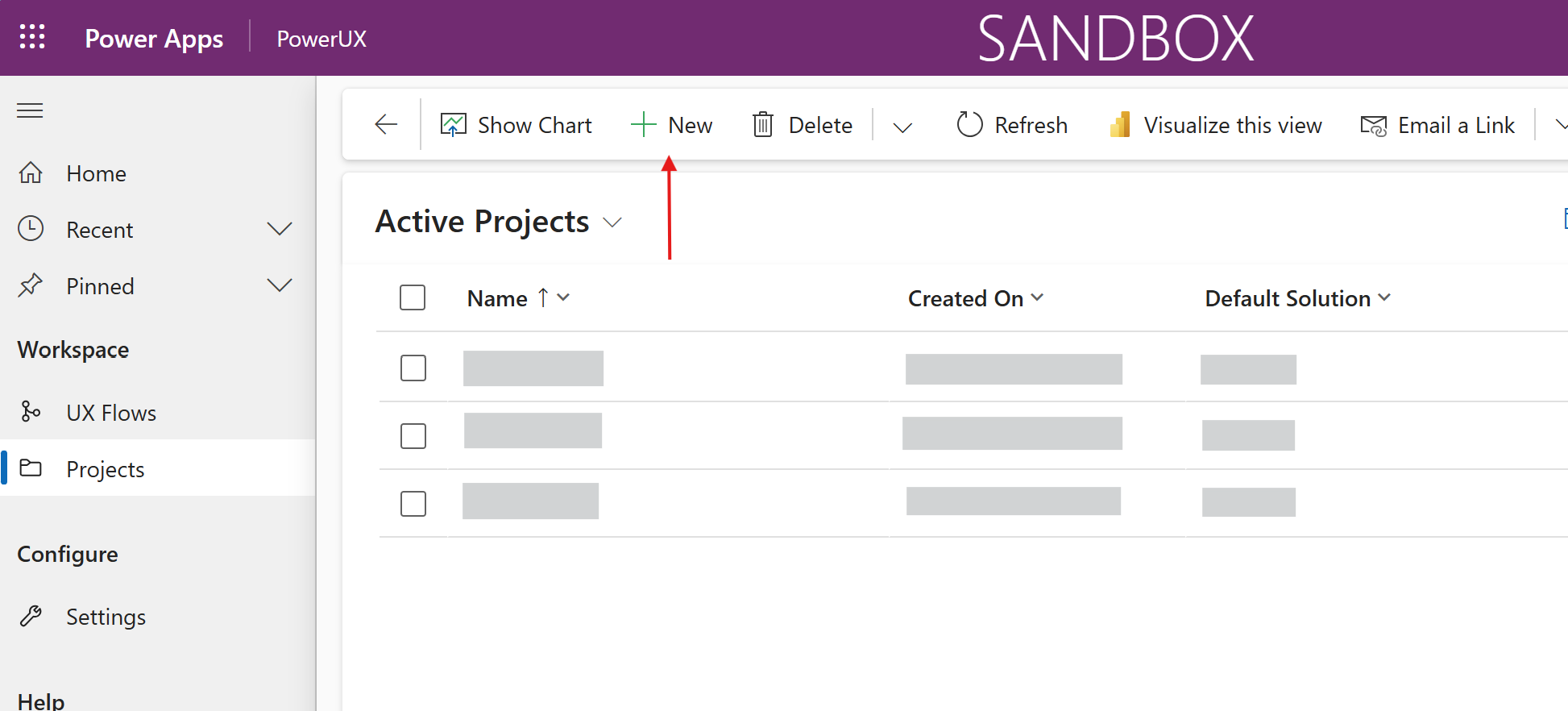Screen dimensions: 1568x711
Task: Click the Created On column header text
Action: [965, 298]
